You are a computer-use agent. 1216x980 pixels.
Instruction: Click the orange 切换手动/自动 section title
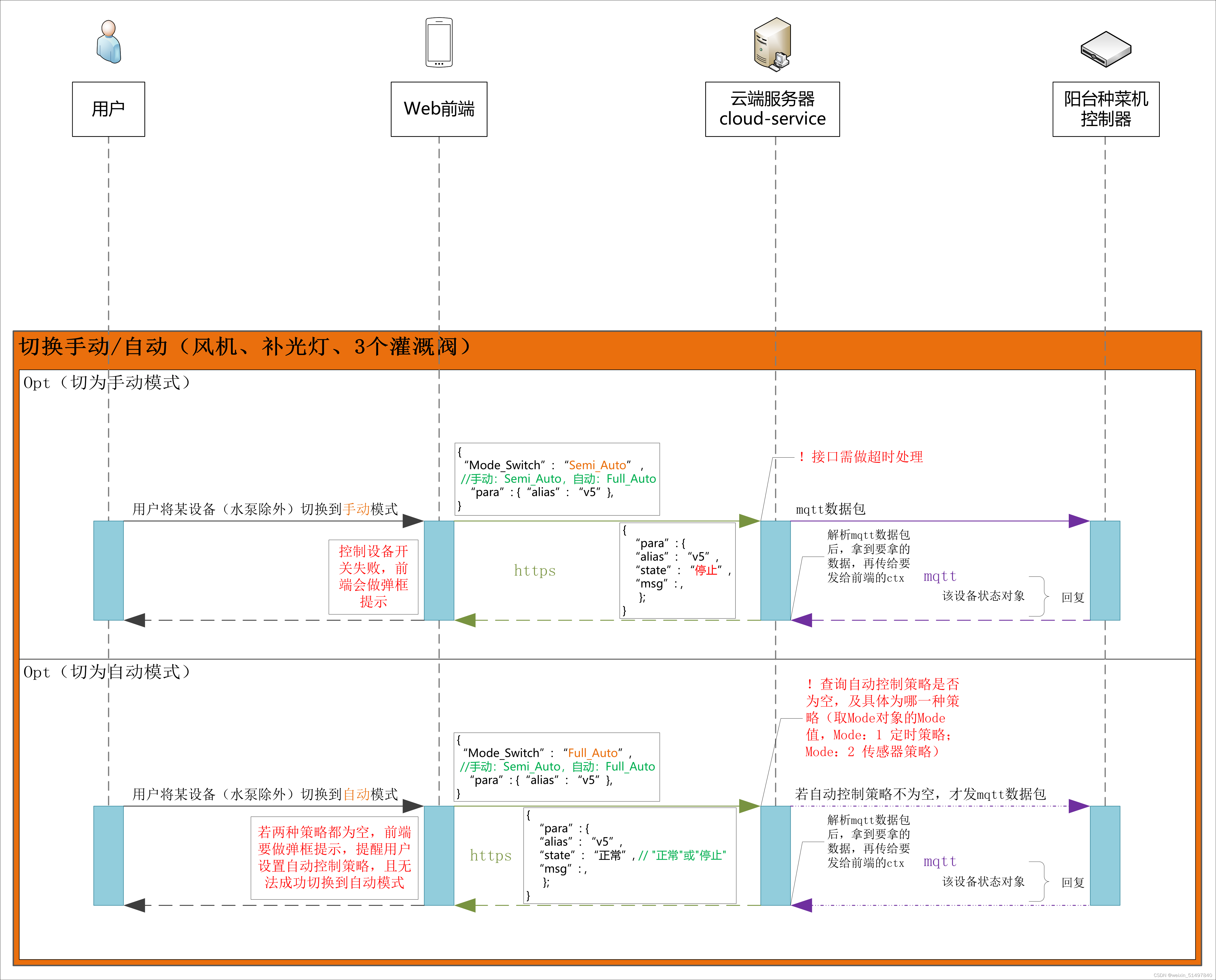244,347
